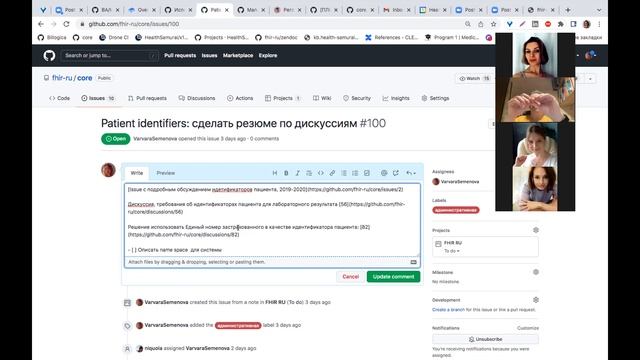The image size is (640, 360).
Task: Reload the page in browser
Action: (x=66, y=24)
